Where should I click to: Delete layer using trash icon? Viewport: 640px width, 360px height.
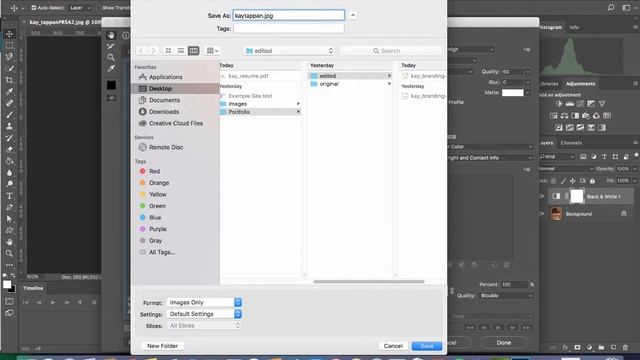tap(625, 347)
